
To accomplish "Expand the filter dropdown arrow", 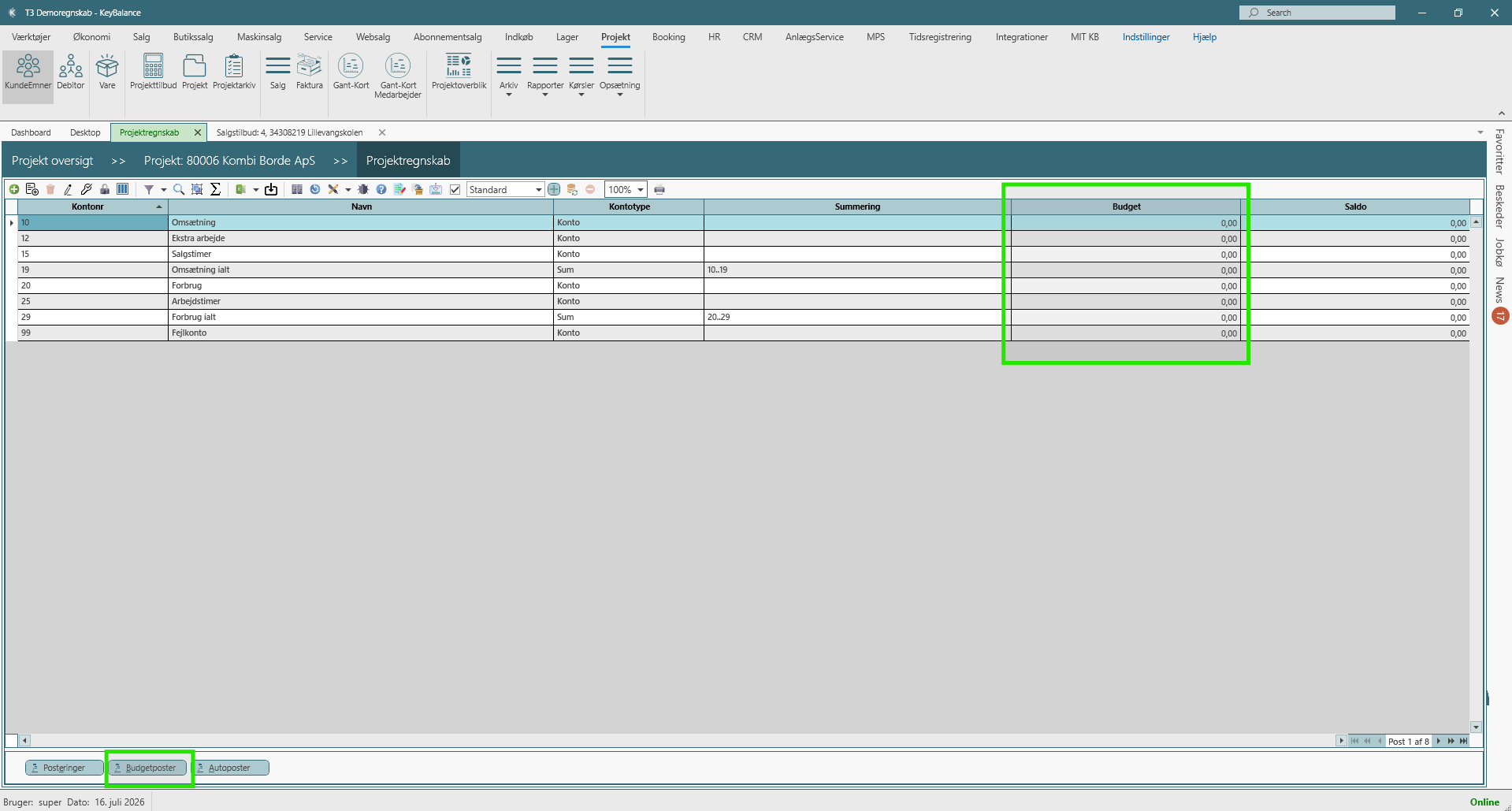I will 164,190.
